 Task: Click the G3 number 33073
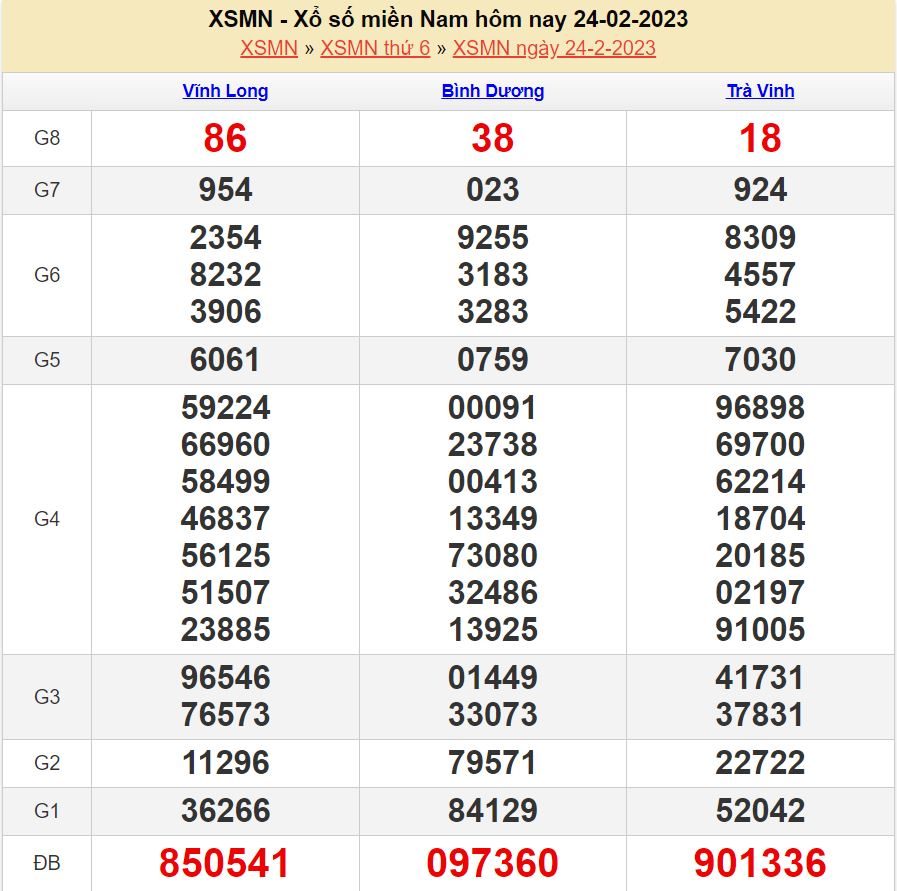tap(493, 715)
